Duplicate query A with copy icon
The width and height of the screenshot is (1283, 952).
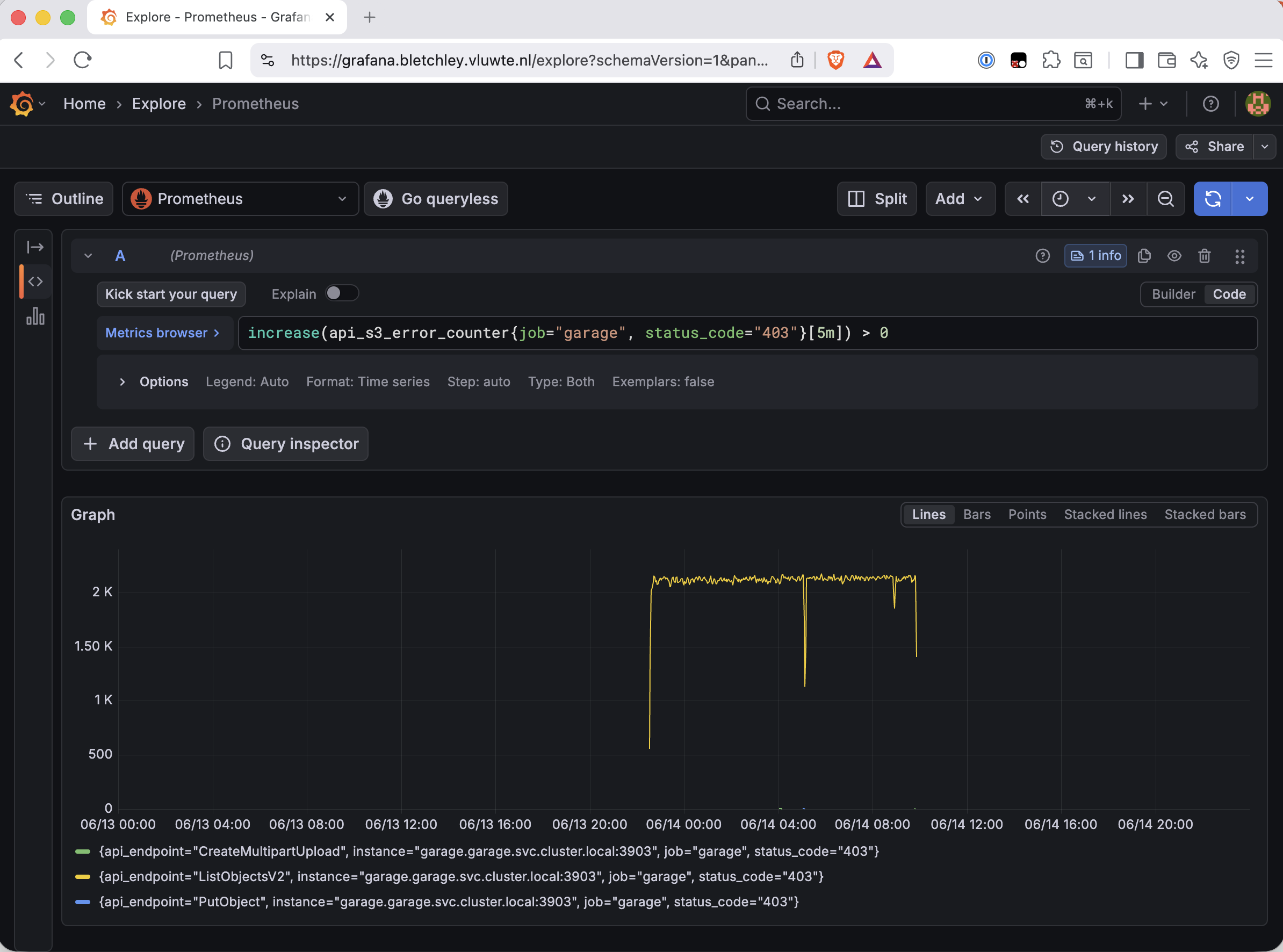point(1144,256)
